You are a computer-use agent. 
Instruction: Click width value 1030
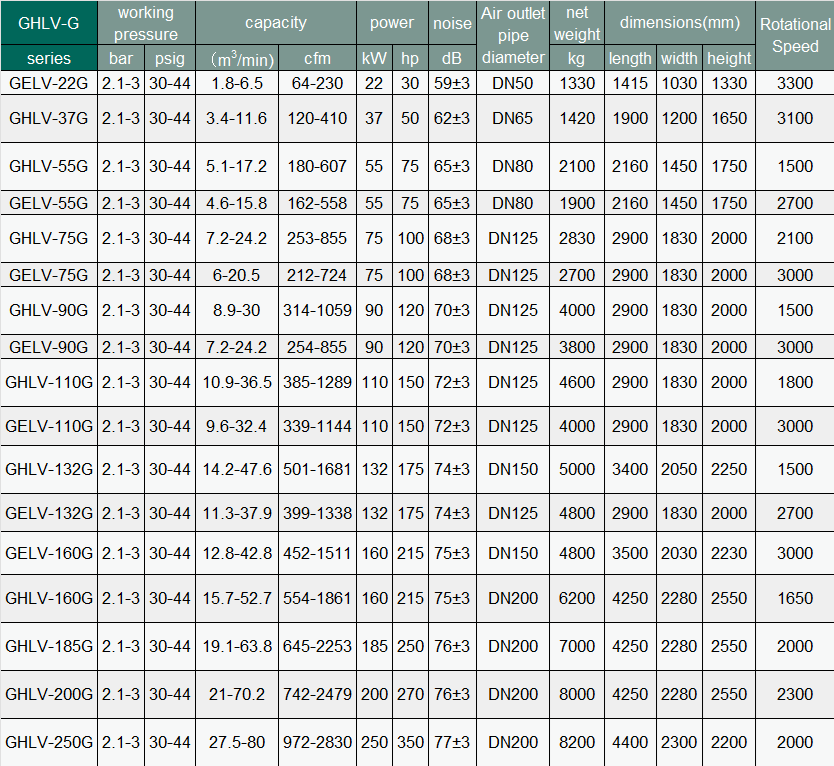click(x=679, y=83)
